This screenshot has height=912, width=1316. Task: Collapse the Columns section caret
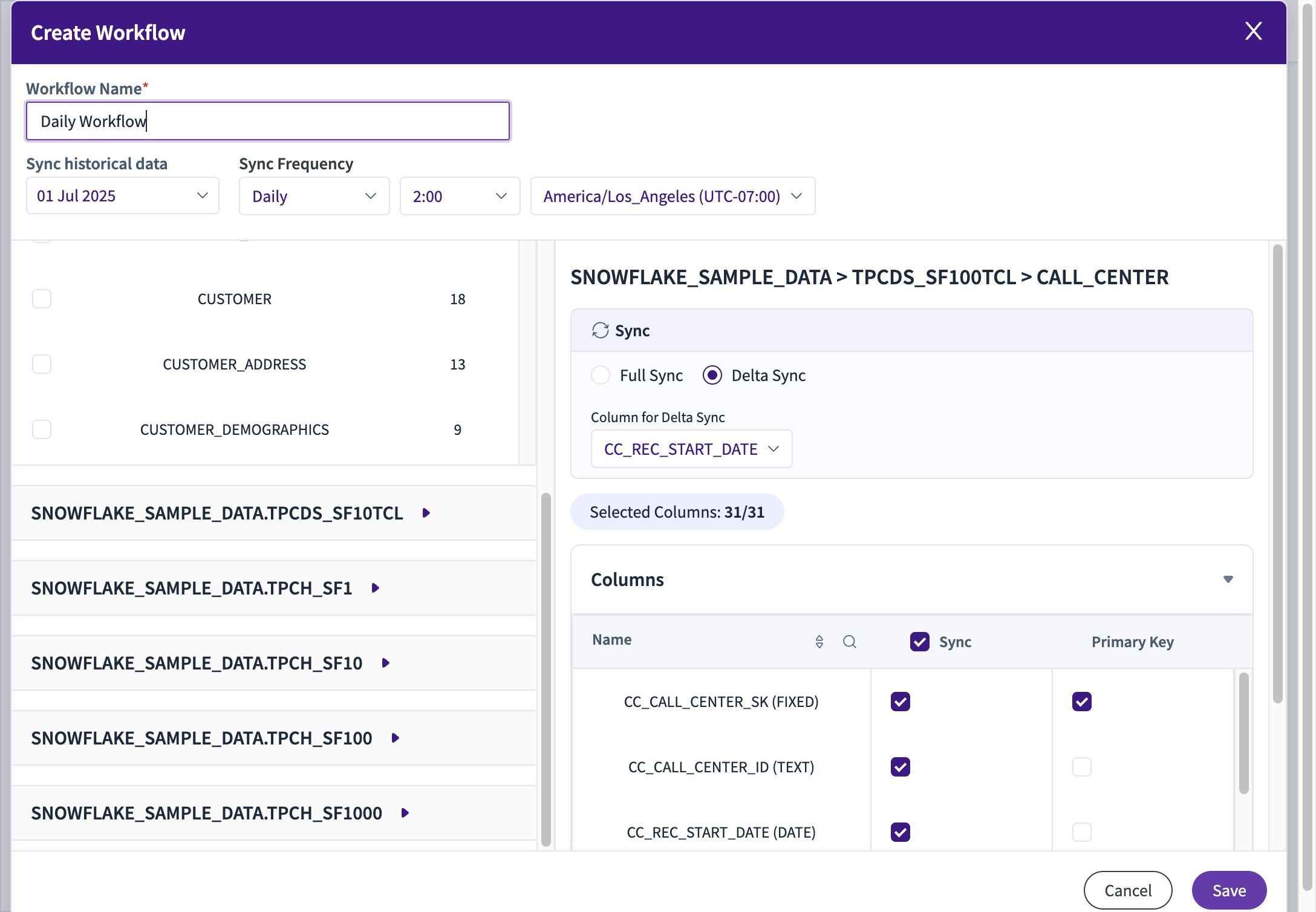point(1228,579)
